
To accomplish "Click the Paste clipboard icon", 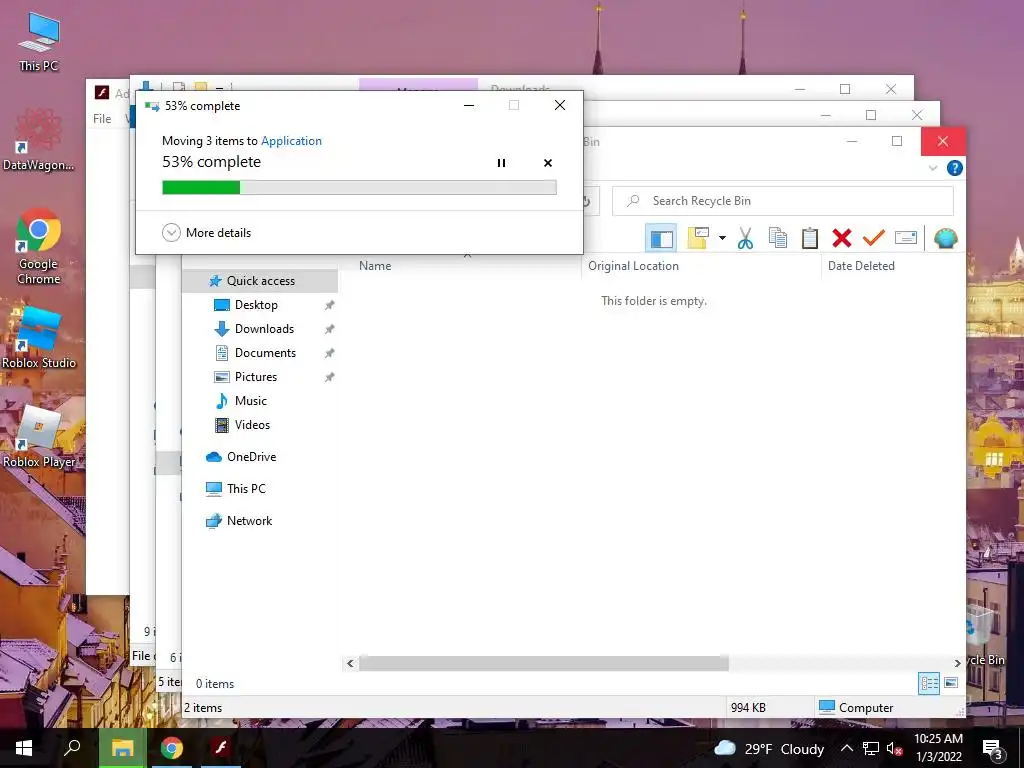I will point(810,238).
